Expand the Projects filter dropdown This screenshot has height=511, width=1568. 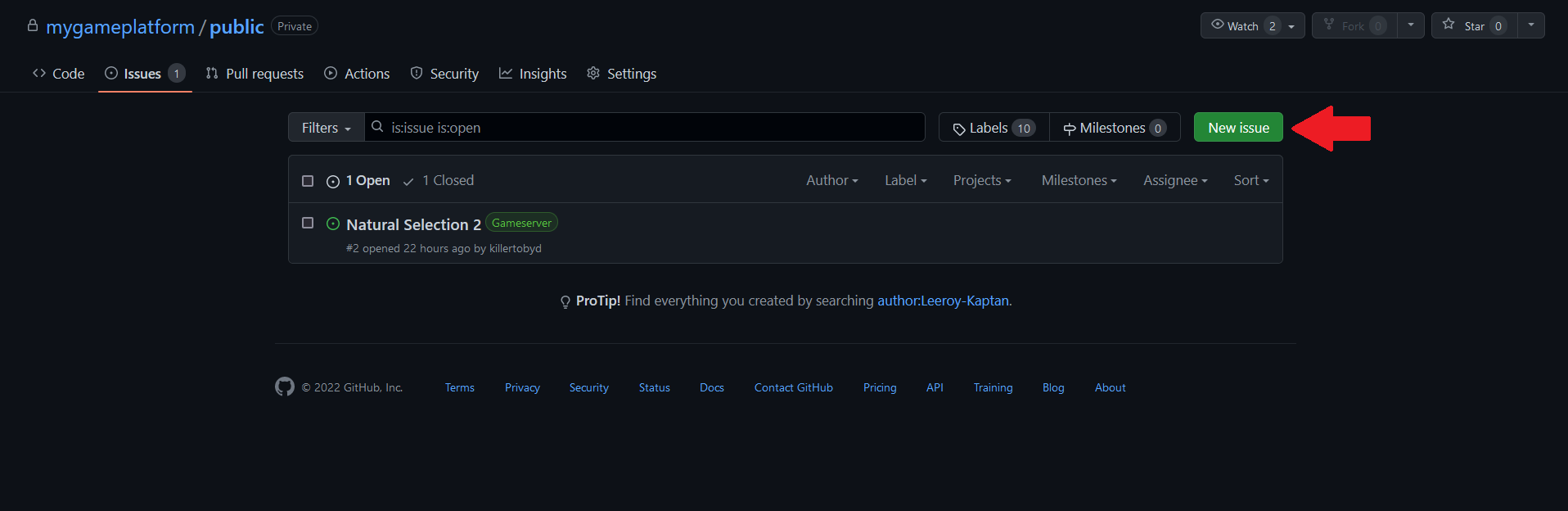982,180
